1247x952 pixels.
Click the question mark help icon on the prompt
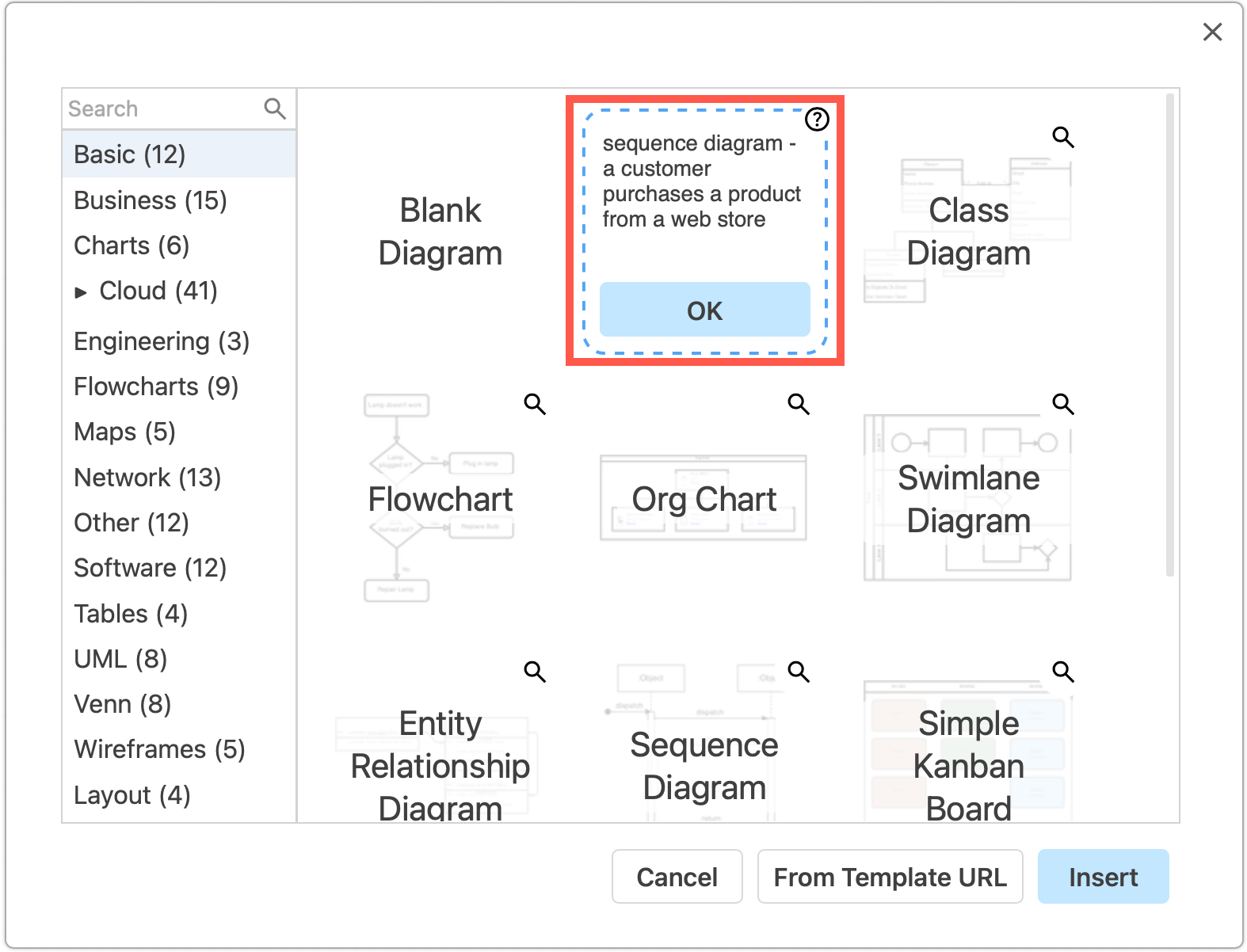coord(817,120)
